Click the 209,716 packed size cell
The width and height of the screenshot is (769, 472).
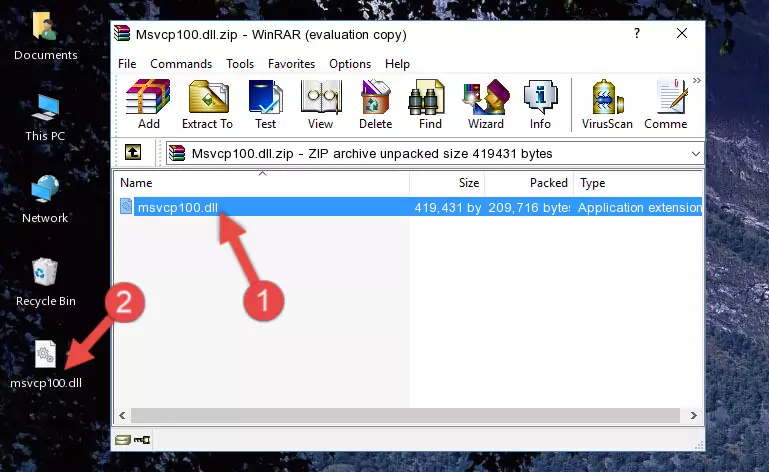coord(529,208)
